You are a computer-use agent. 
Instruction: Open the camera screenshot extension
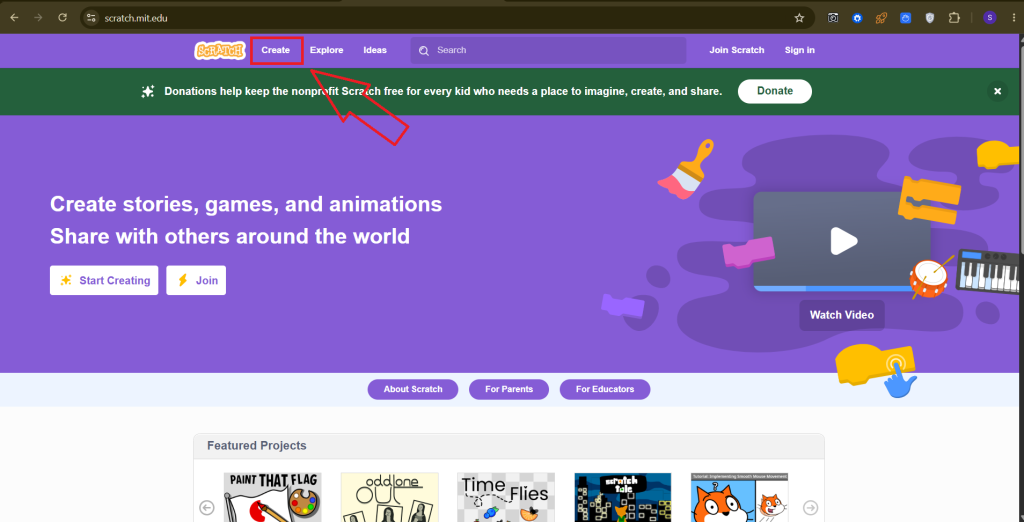click(833, 18)
